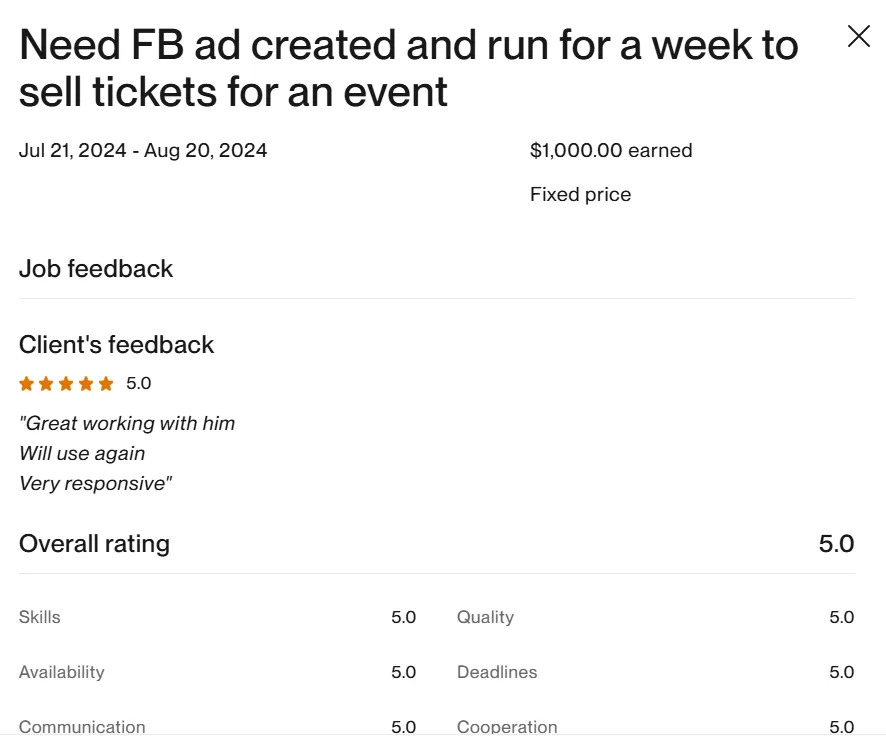Click the 'Great working with him' review text

[x=127, y=423]
